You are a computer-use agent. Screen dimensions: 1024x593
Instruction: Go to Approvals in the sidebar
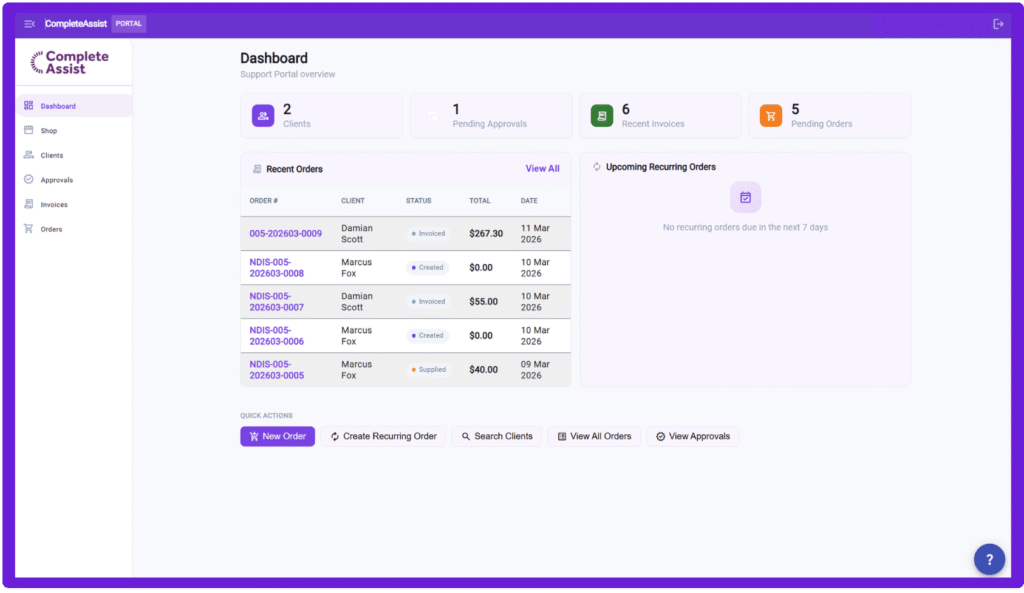(56, 180)
